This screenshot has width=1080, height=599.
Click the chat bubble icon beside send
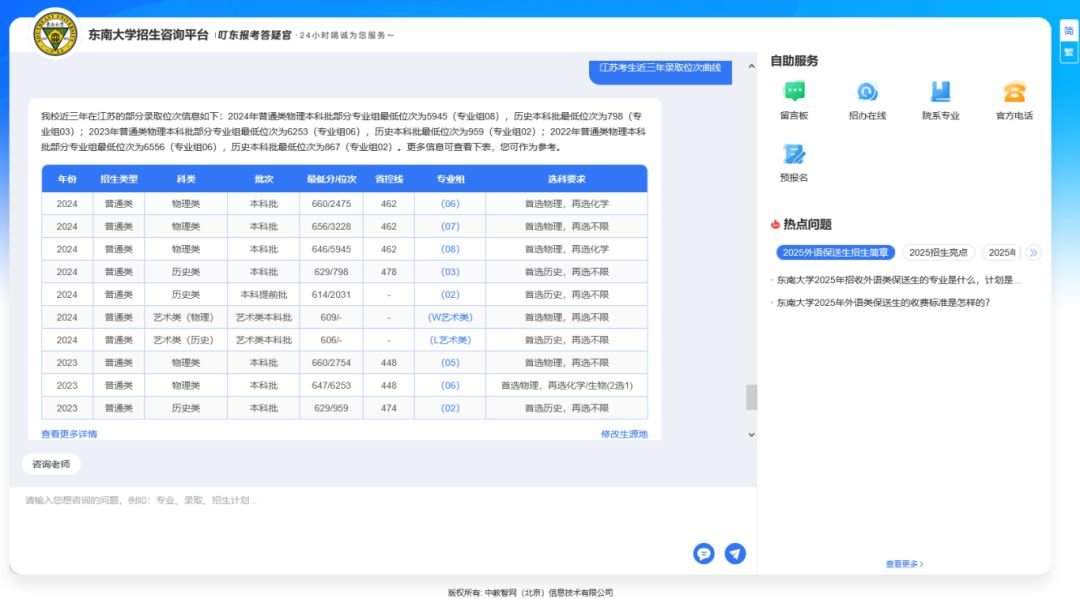[x=703, y=554]
